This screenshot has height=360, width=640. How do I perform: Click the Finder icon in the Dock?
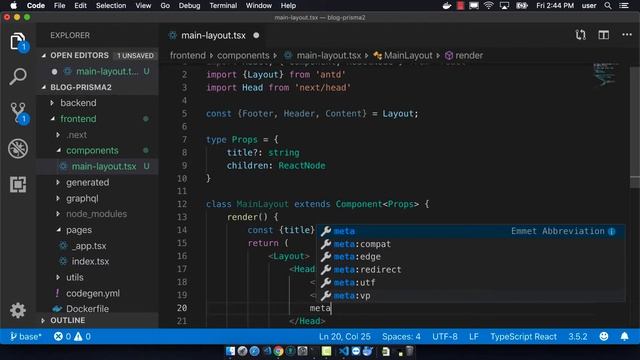pos(230,351)
